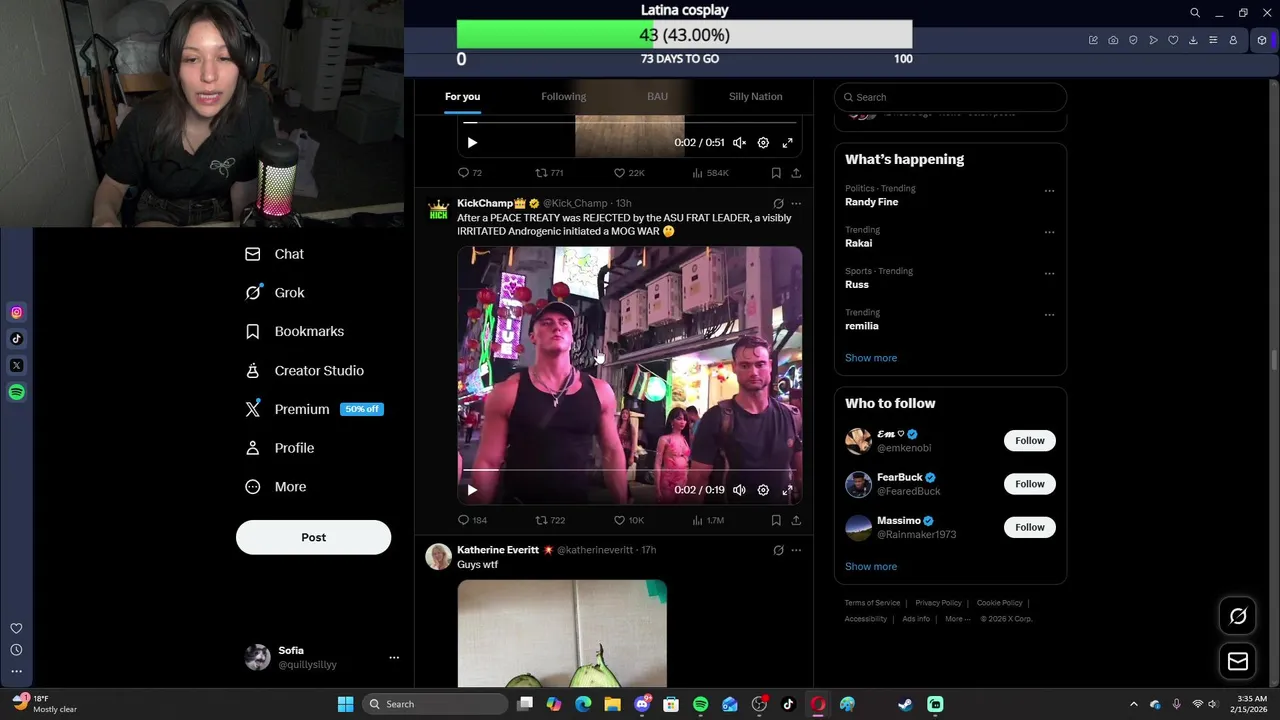
Task: Expand KickChamp video to fullscreen
Action: (x=787, y=490)
